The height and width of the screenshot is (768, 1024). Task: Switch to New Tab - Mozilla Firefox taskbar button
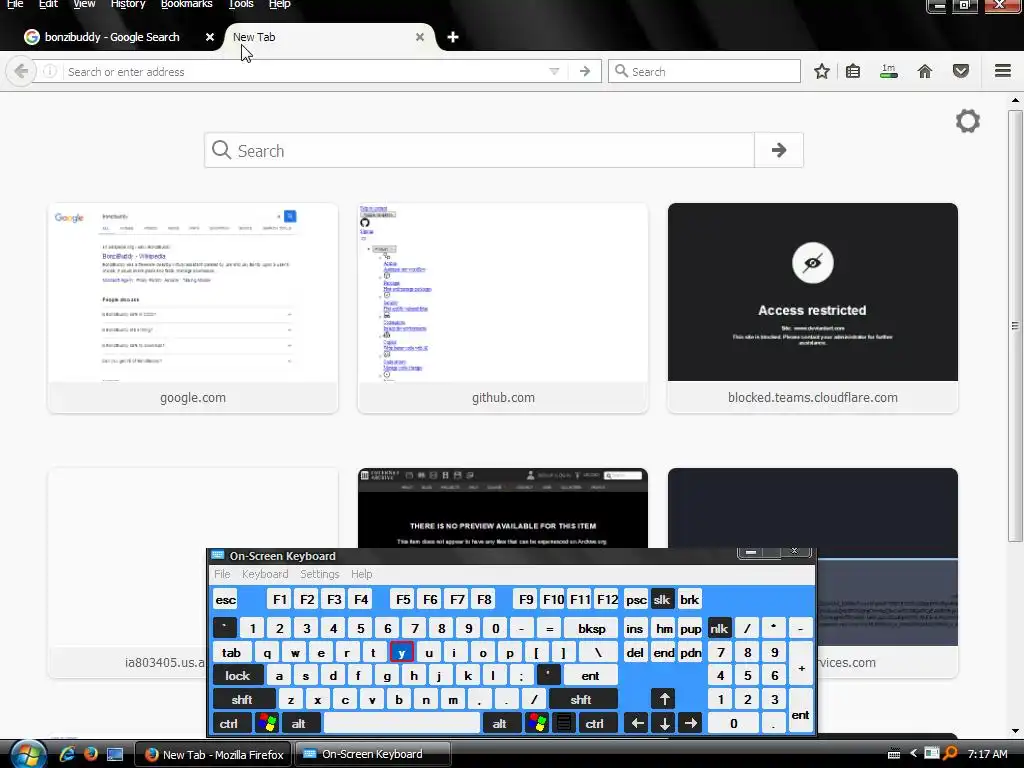[x=214, y=754]
